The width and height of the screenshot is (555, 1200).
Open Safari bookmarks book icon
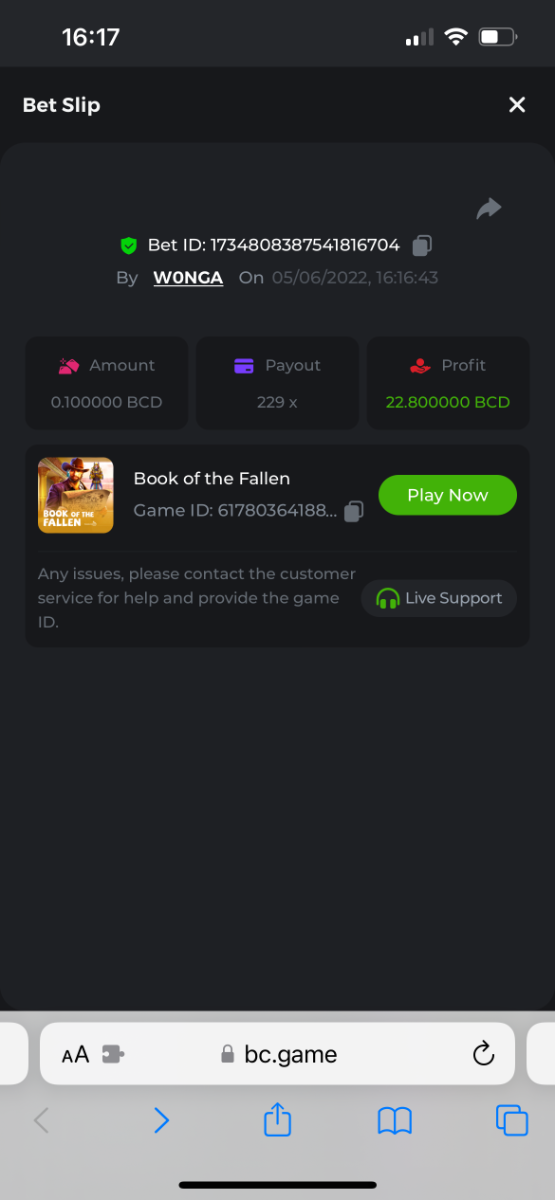click(x=395, y=1121)
